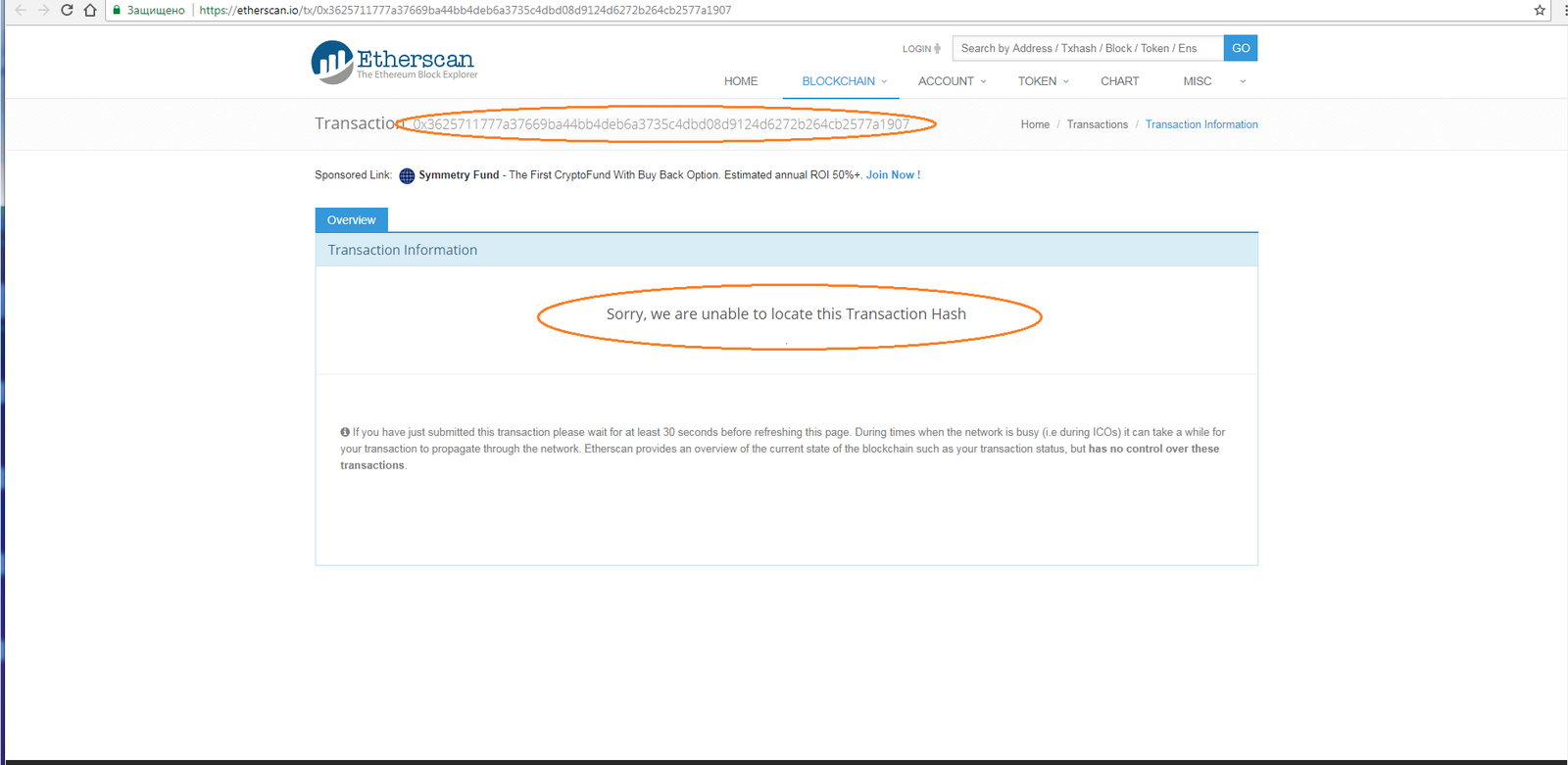The width and height of the screenshot is (1568, 765).
Task: Click the chevron next to MISC
Action: click(1243, 81)
